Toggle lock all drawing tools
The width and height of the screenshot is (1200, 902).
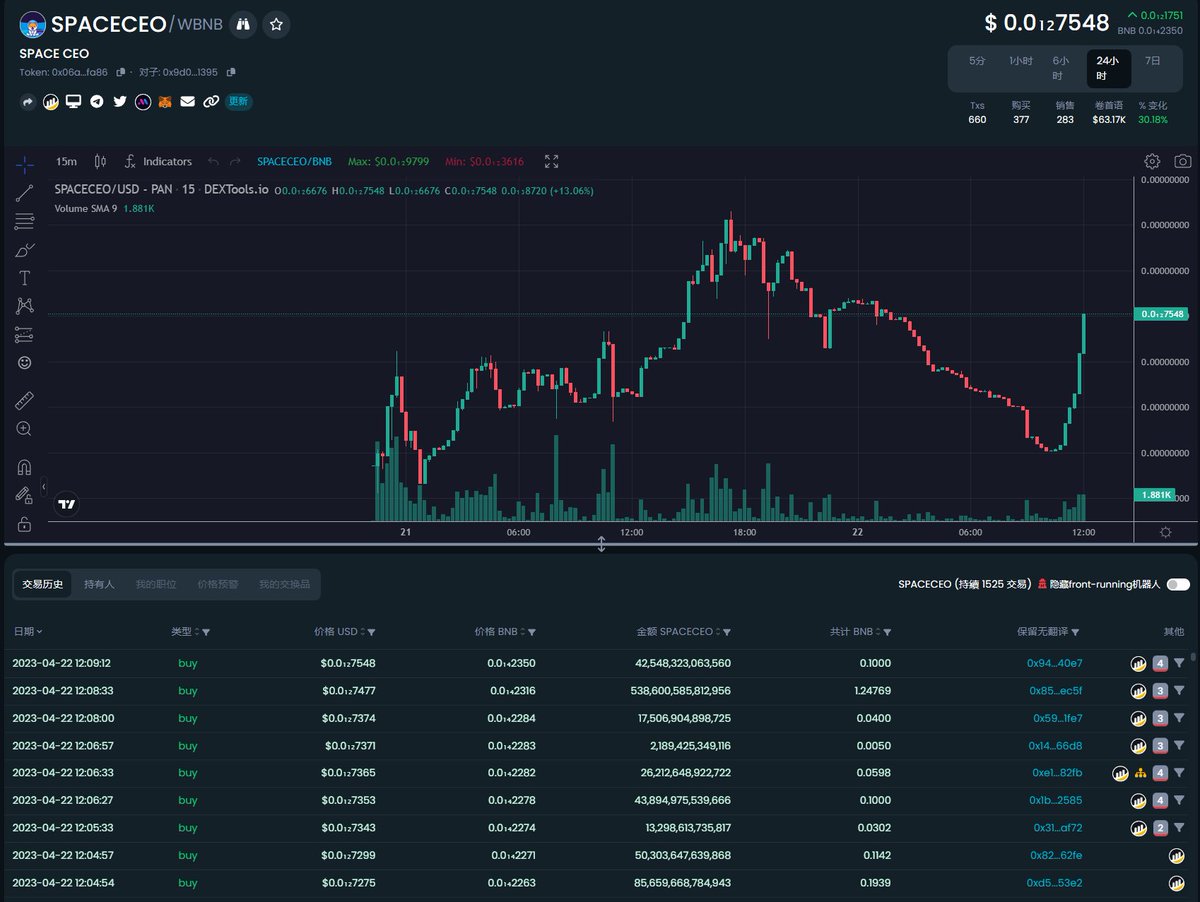pyautogui.click(x=24, y=524)
